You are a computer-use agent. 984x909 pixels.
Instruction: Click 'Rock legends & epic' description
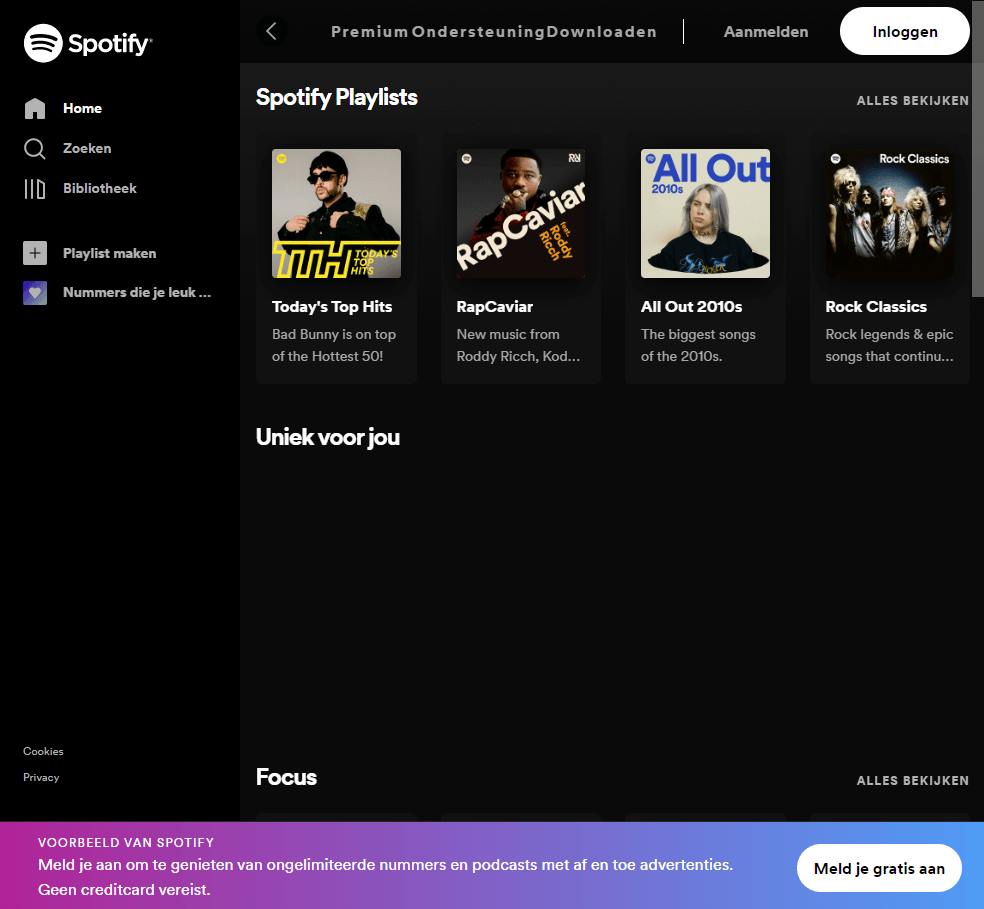(x=890, y=345)
